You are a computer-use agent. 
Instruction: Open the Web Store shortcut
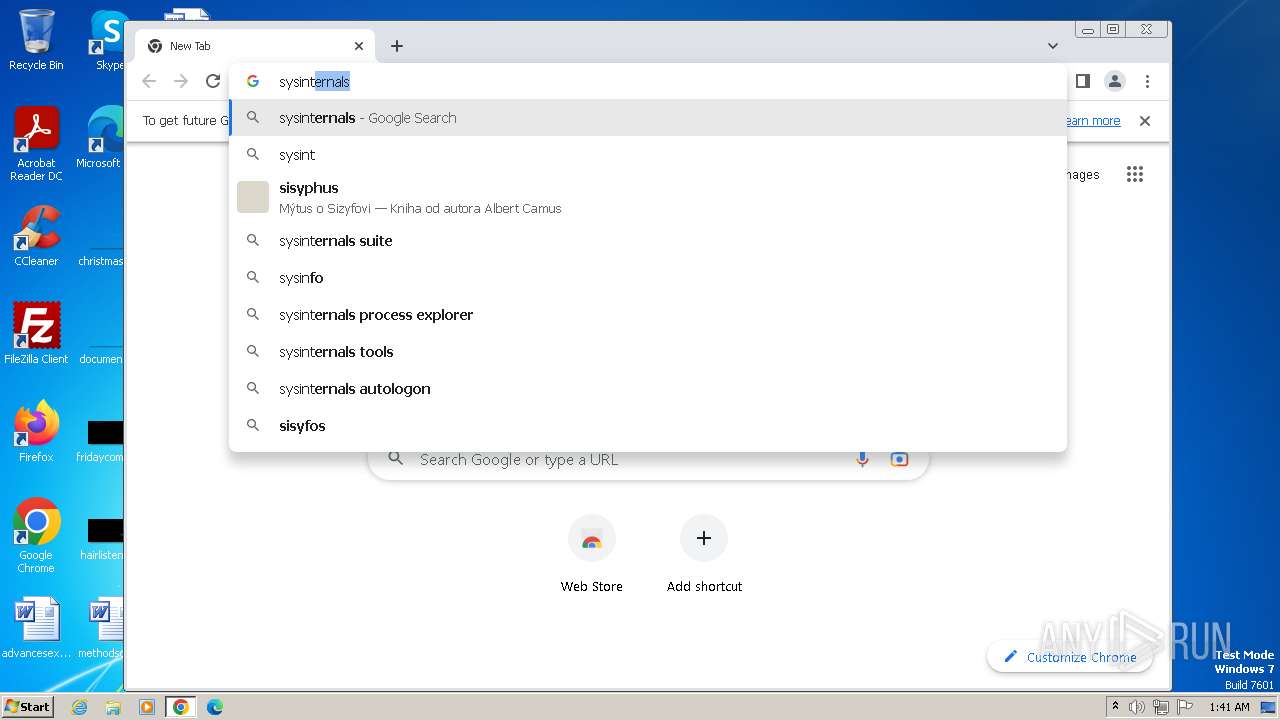tap(591, 555)
